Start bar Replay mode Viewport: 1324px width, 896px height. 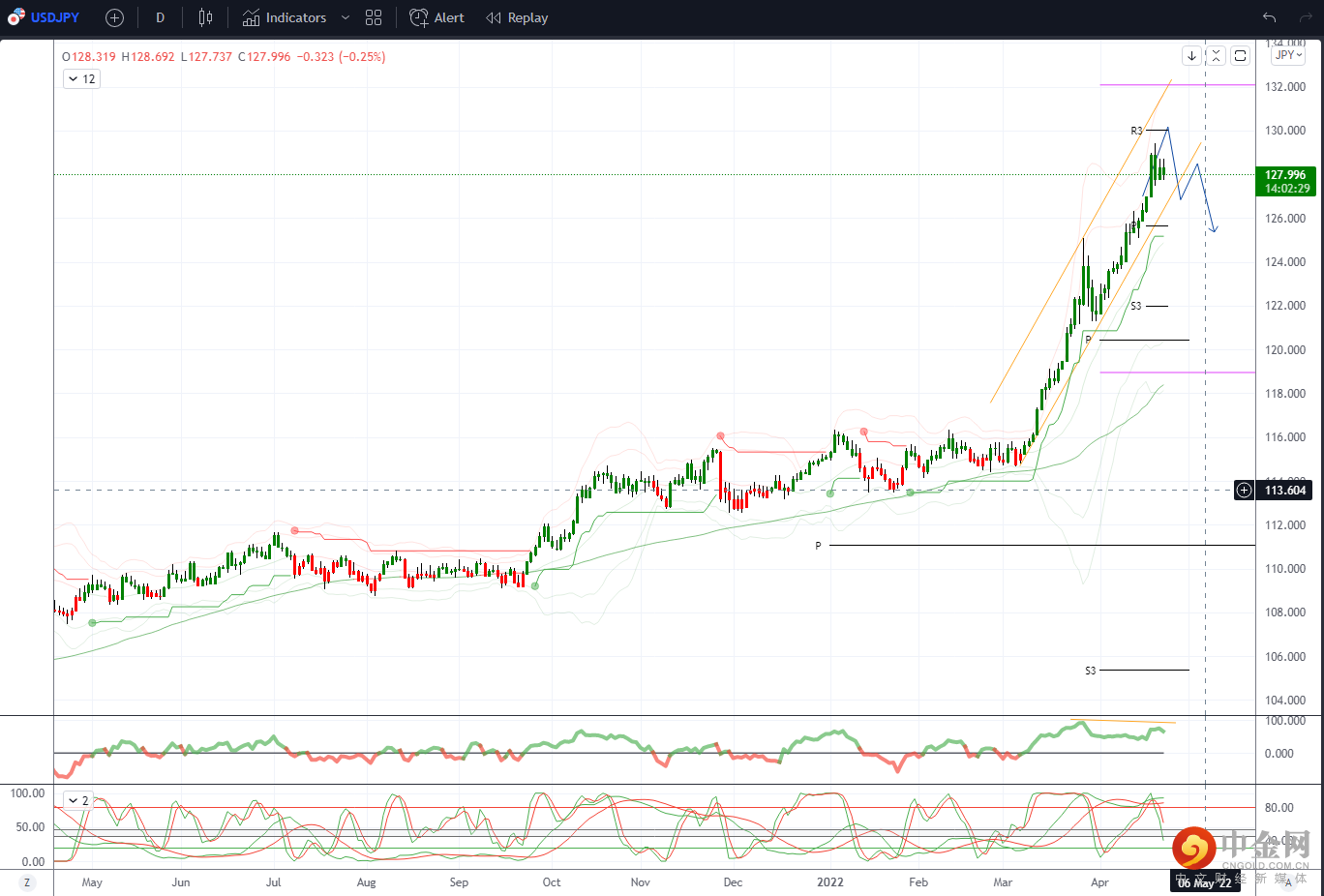(x=517, y=17)
